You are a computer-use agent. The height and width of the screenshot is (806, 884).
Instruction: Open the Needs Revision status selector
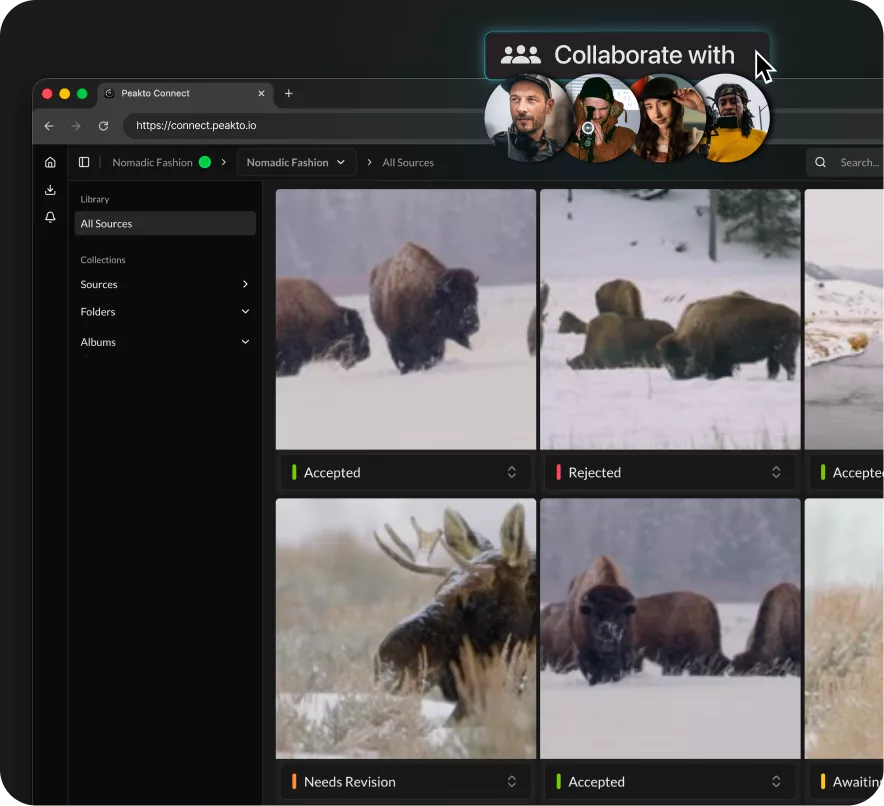click(x=406, y=781)
